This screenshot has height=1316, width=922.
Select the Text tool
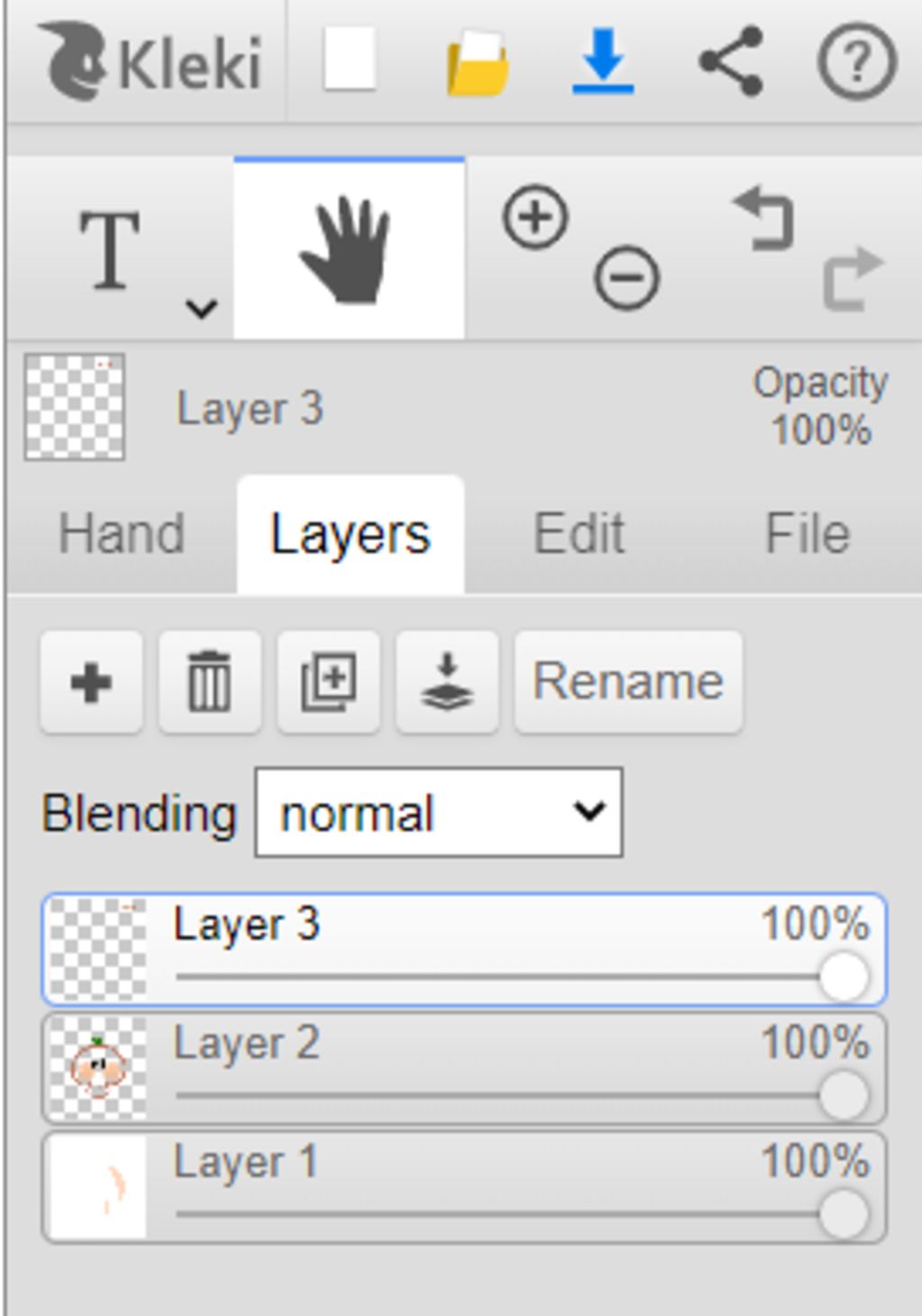tap(110, 250)
